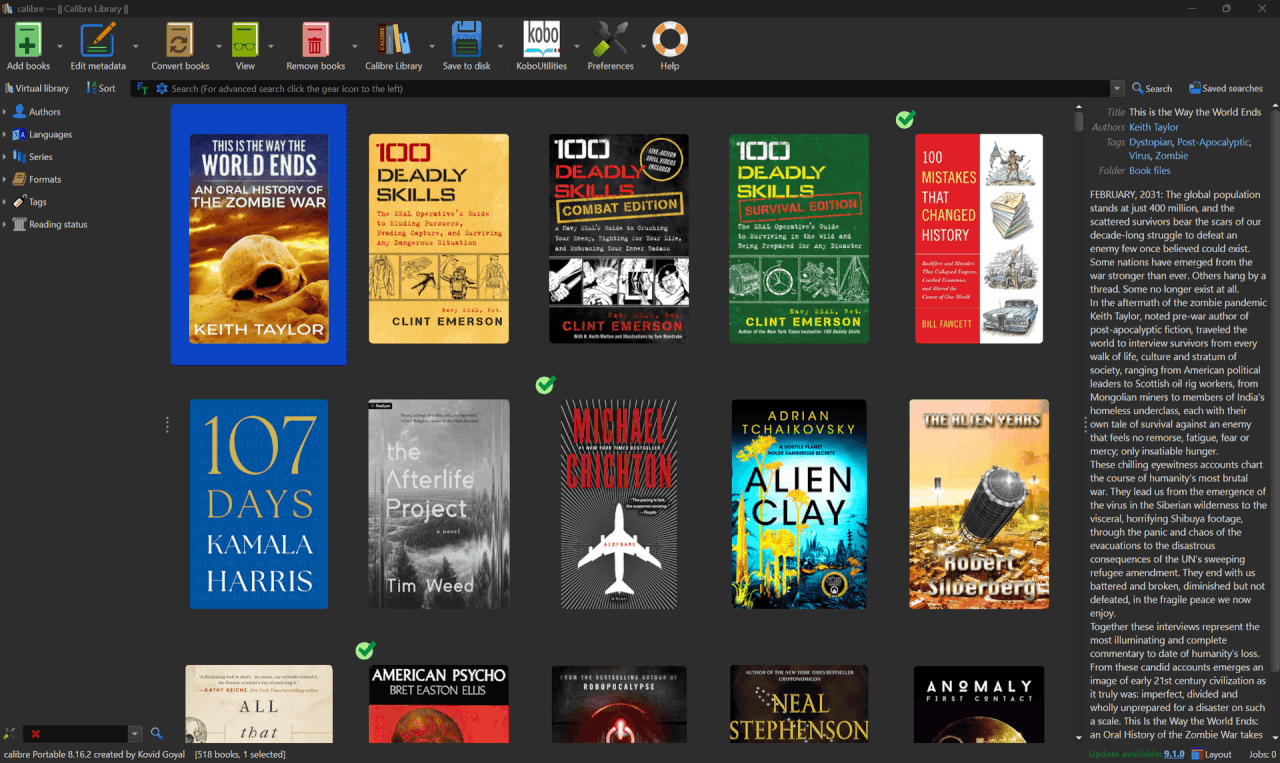This screenshot has width=1280, height=763.
Task: Open the Save to disk dropdown arrow
Action: click(501, 46)
